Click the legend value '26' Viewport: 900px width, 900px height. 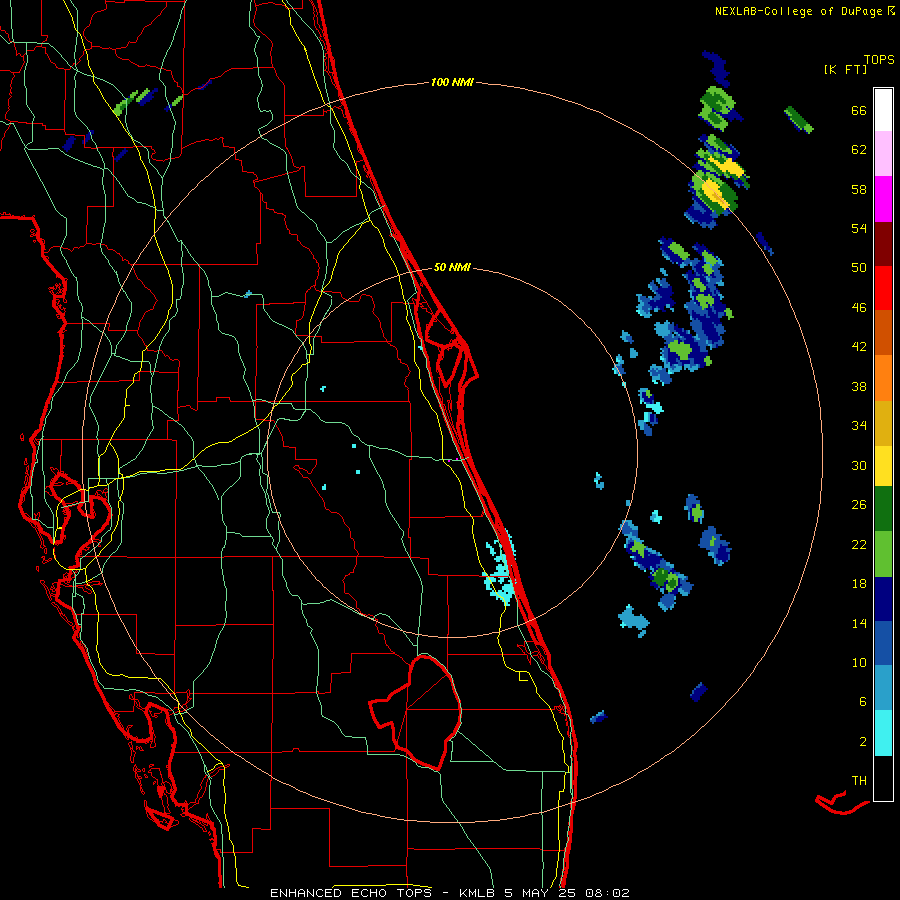pos(859,505)
